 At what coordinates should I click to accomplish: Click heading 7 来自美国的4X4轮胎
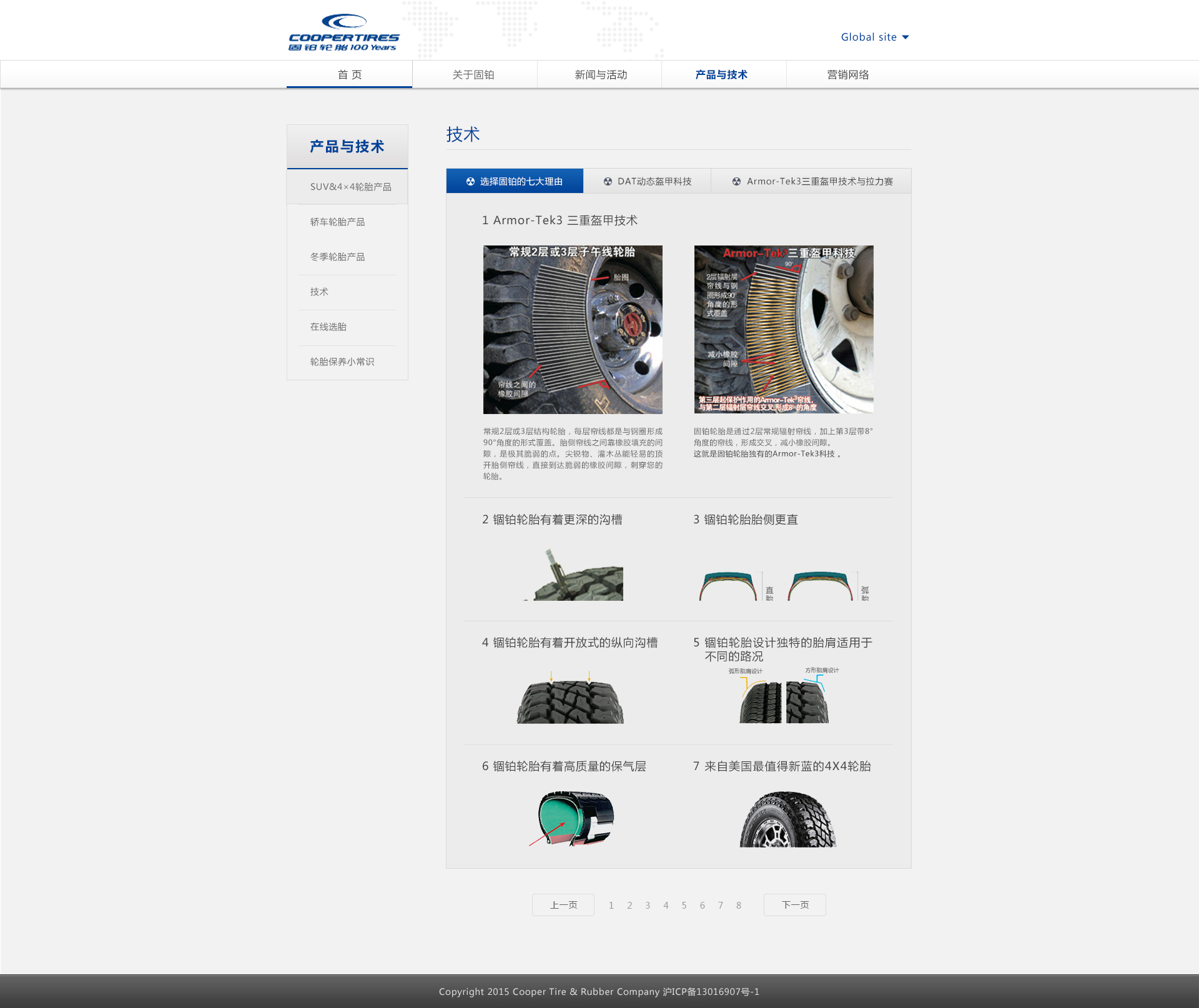point(782,766)
